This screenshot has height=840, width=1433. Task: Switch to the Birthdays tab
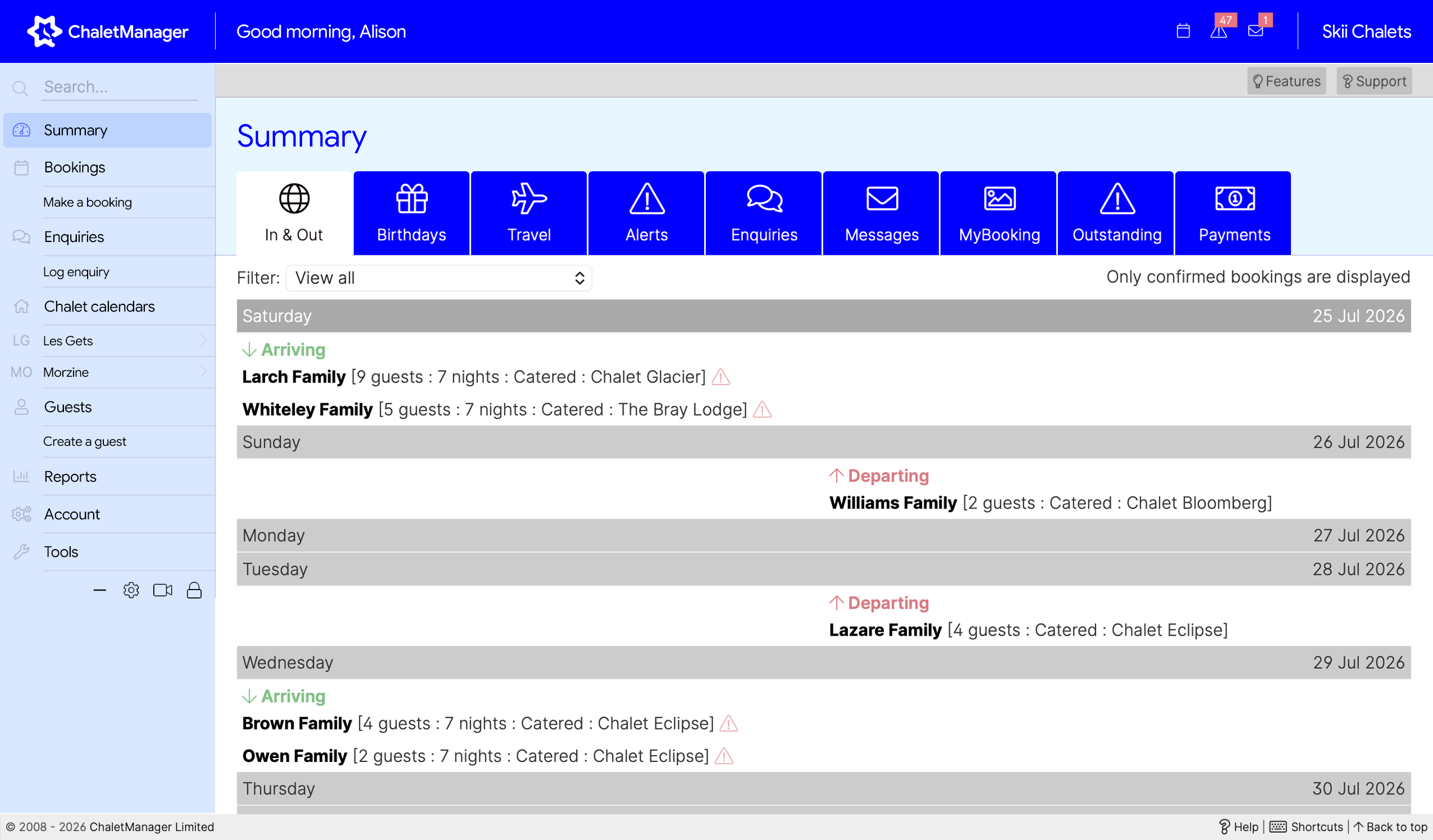(x=412, y=213)
